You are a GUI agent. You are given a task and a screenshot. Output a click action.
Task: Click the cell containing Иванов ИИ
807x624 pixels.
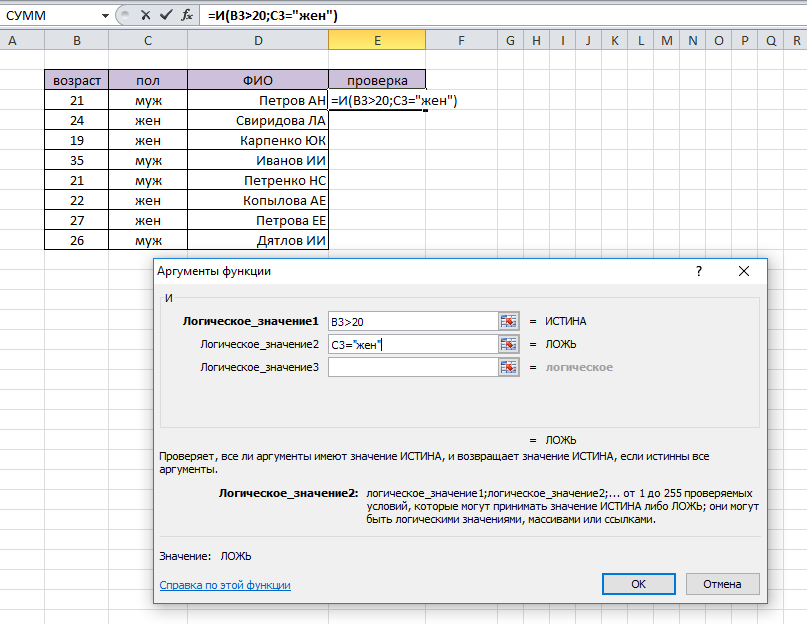(258, 160)
